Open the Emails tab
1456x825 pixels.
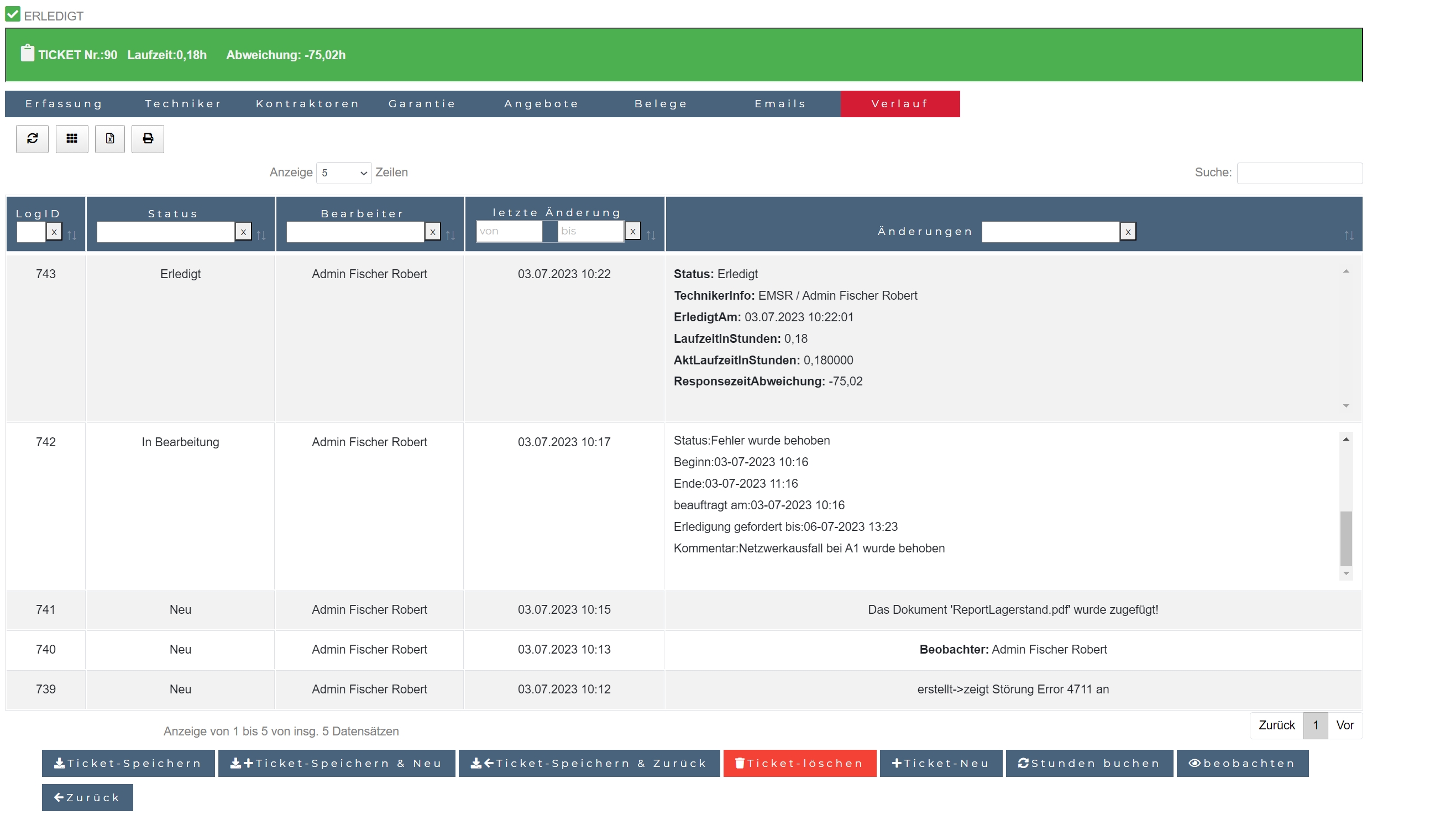coord(781,104)
